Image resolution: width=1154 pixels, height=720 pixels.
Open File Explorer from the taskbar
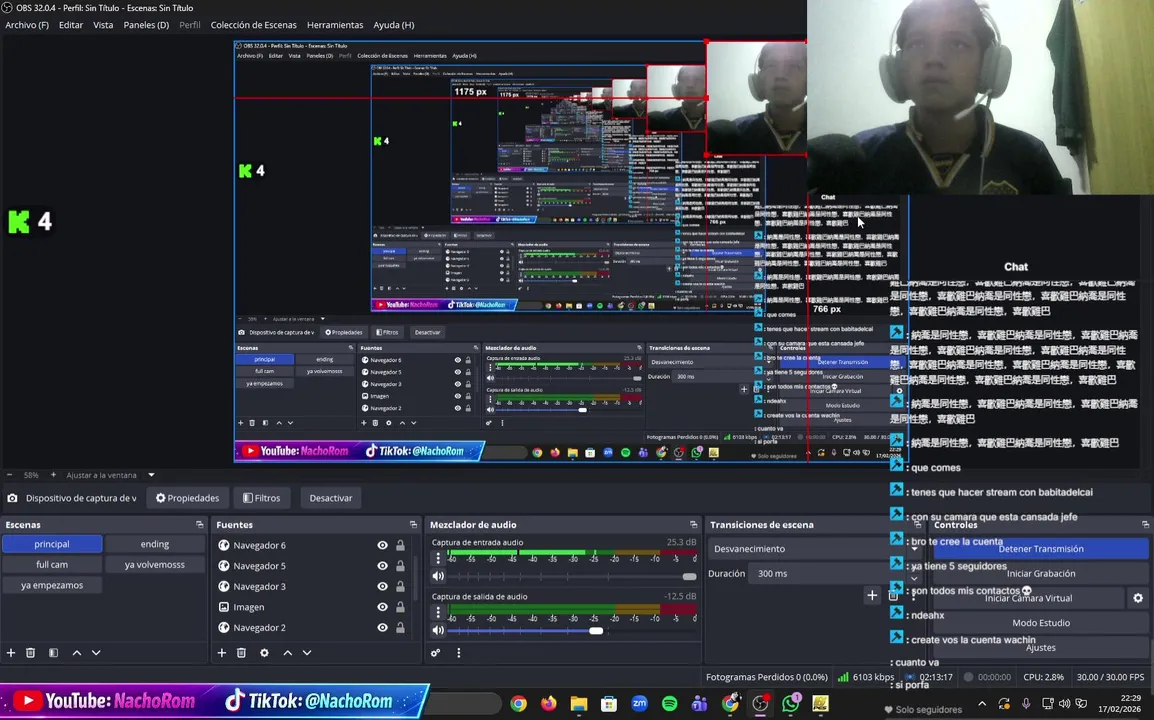pyautogui.click(x=579, y=704)
